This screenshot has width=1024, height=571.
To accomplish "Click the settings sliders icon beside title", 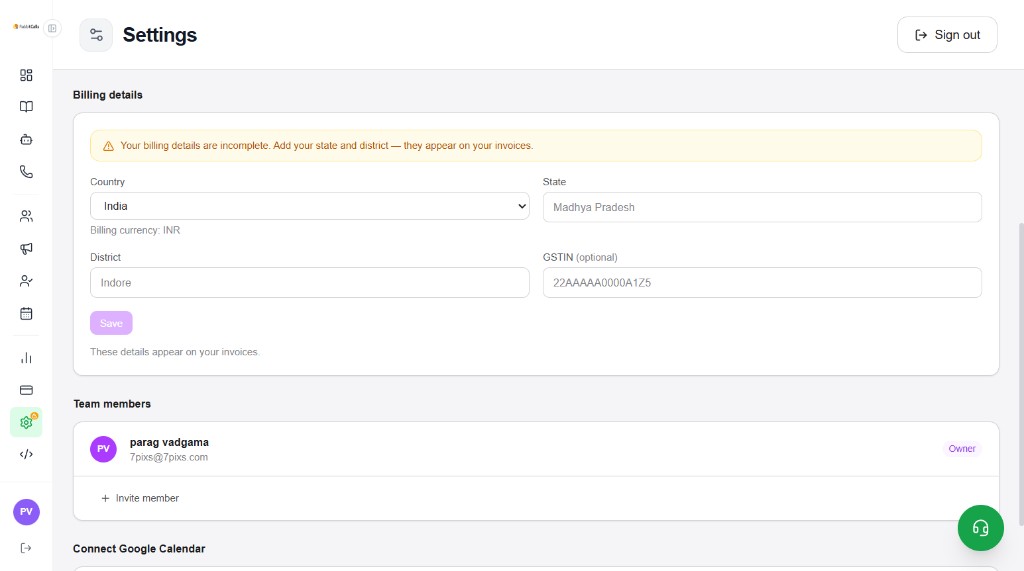I will [96, 35].
